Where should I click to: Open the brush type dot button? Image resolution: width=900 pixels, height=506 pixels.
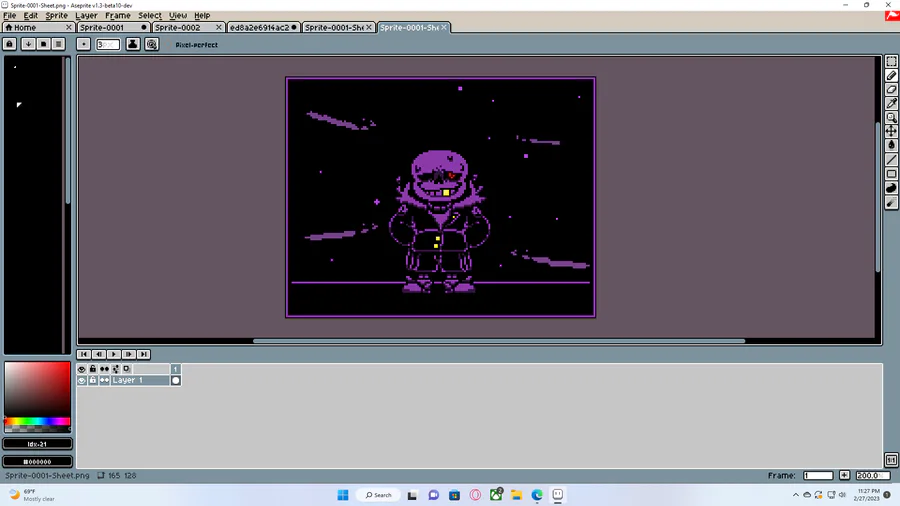coord(83,44)
